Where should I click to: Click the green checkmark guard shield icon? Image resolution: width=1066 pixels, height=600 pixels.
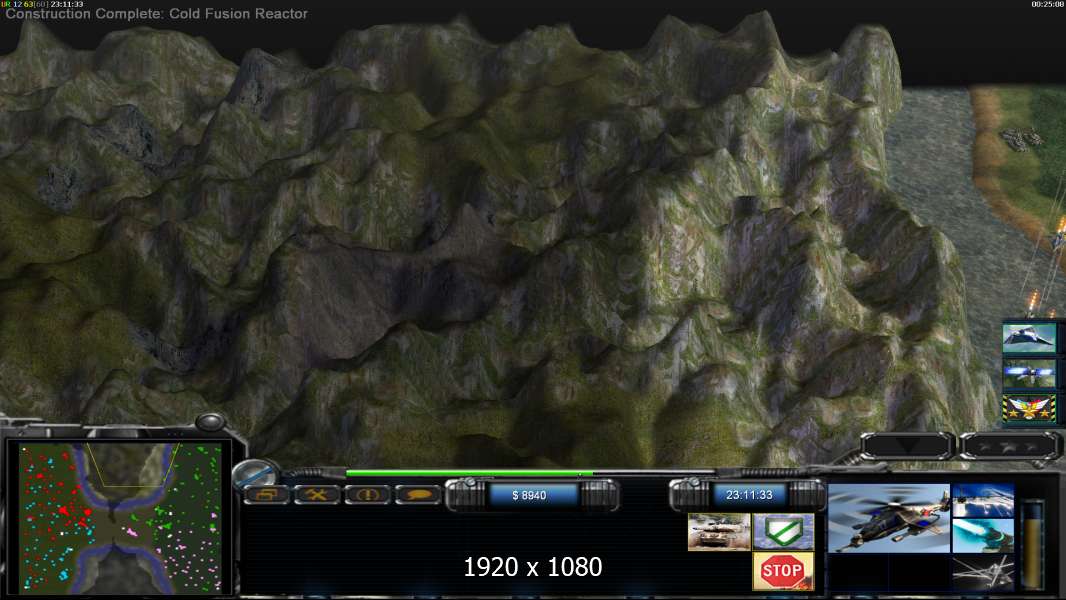[x=783, y=531]
